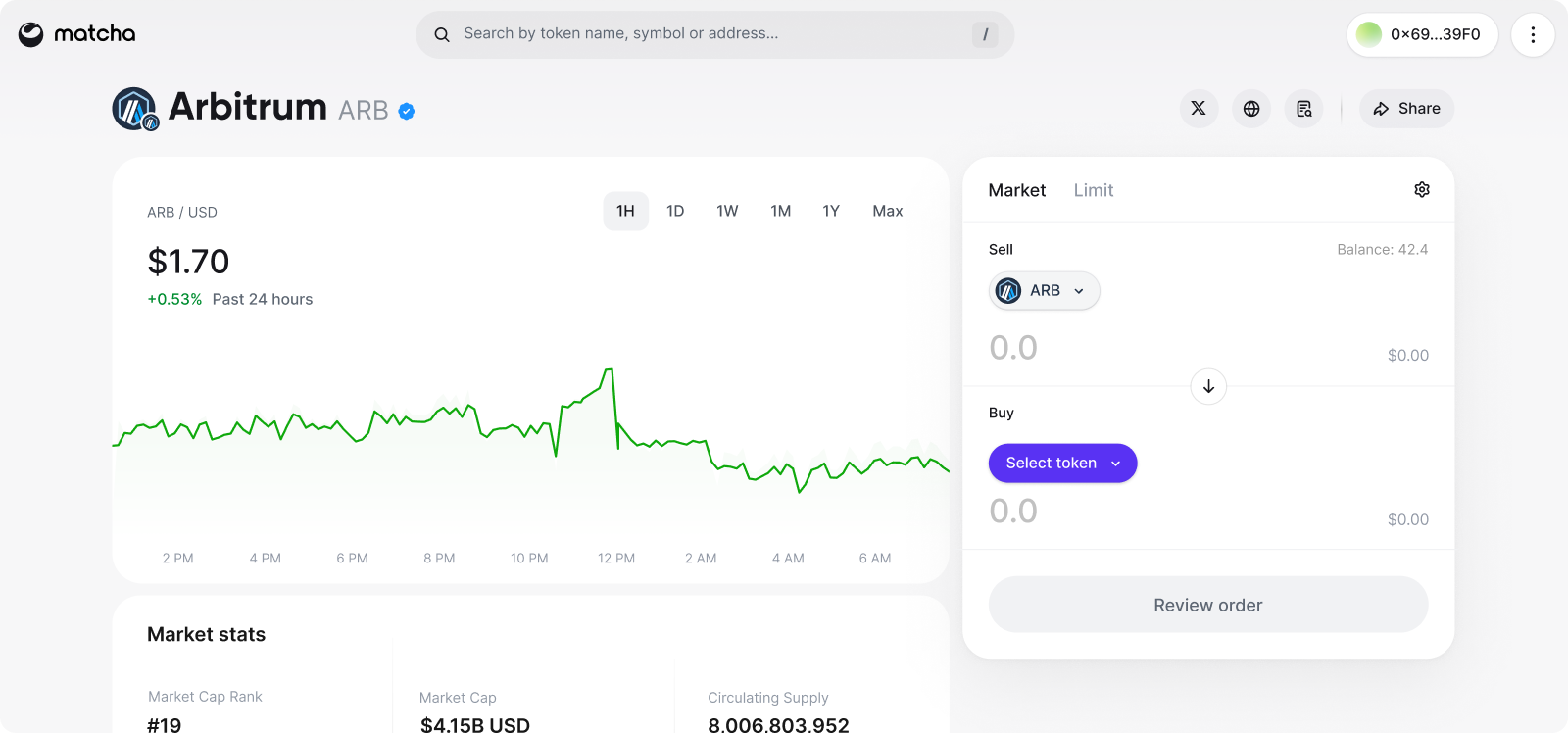Click the buy amount field
Screen dimensions: 1568x733
[x=1013, y=512]
